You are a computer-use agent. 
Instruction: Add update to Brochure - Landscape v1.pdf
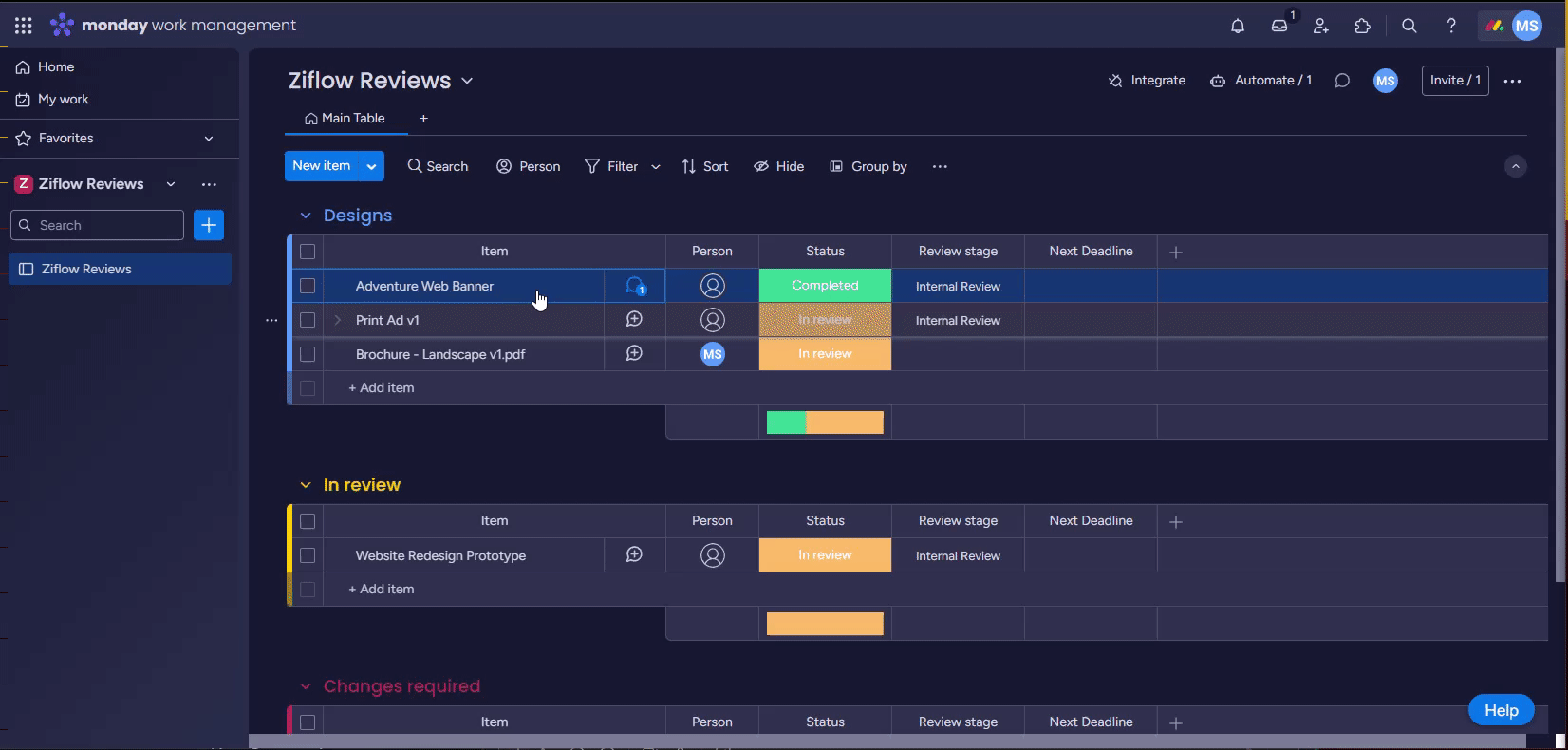(x=634, y=354)
